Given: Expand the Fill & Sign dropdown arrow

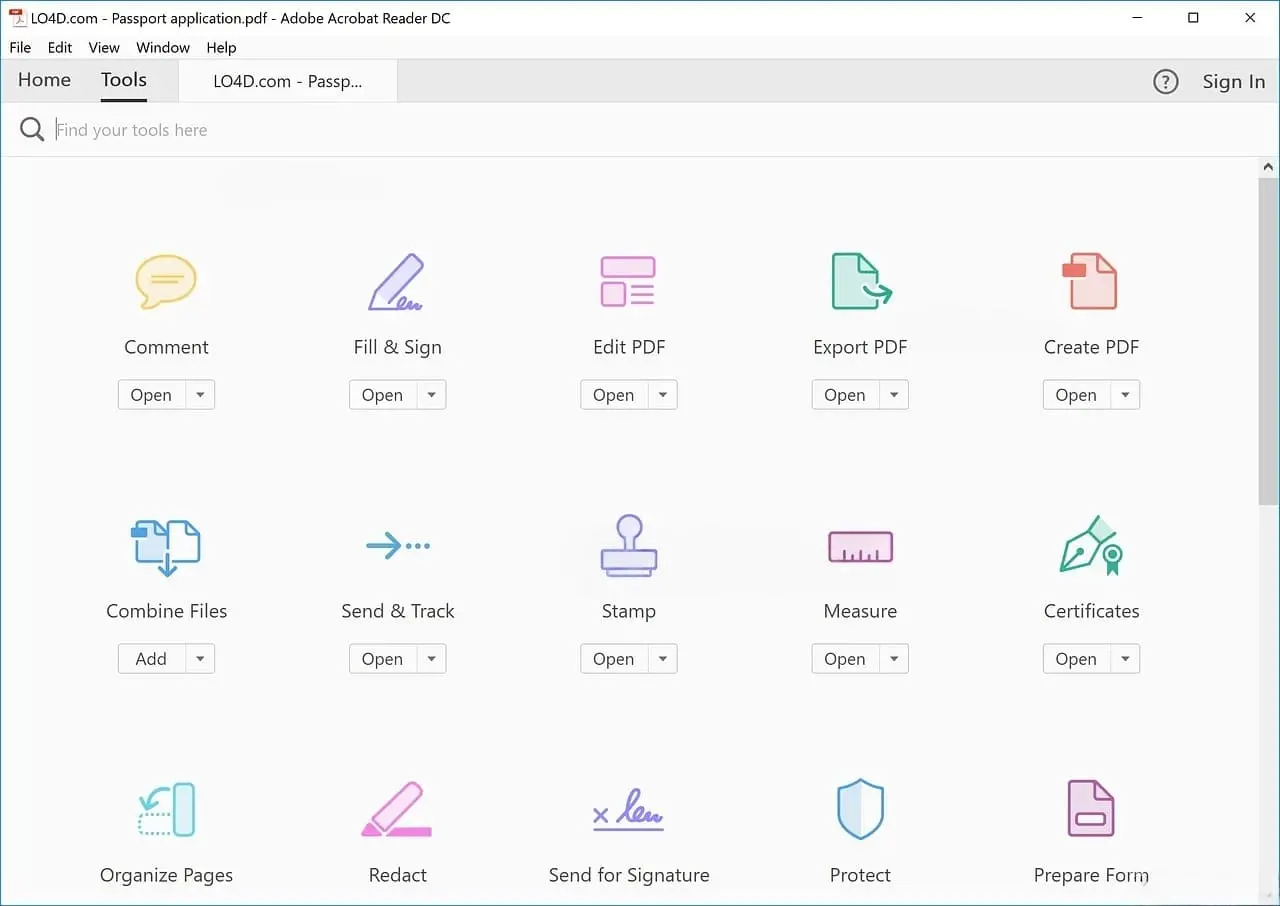Looking at the screenshot, I should click(431, 395).
